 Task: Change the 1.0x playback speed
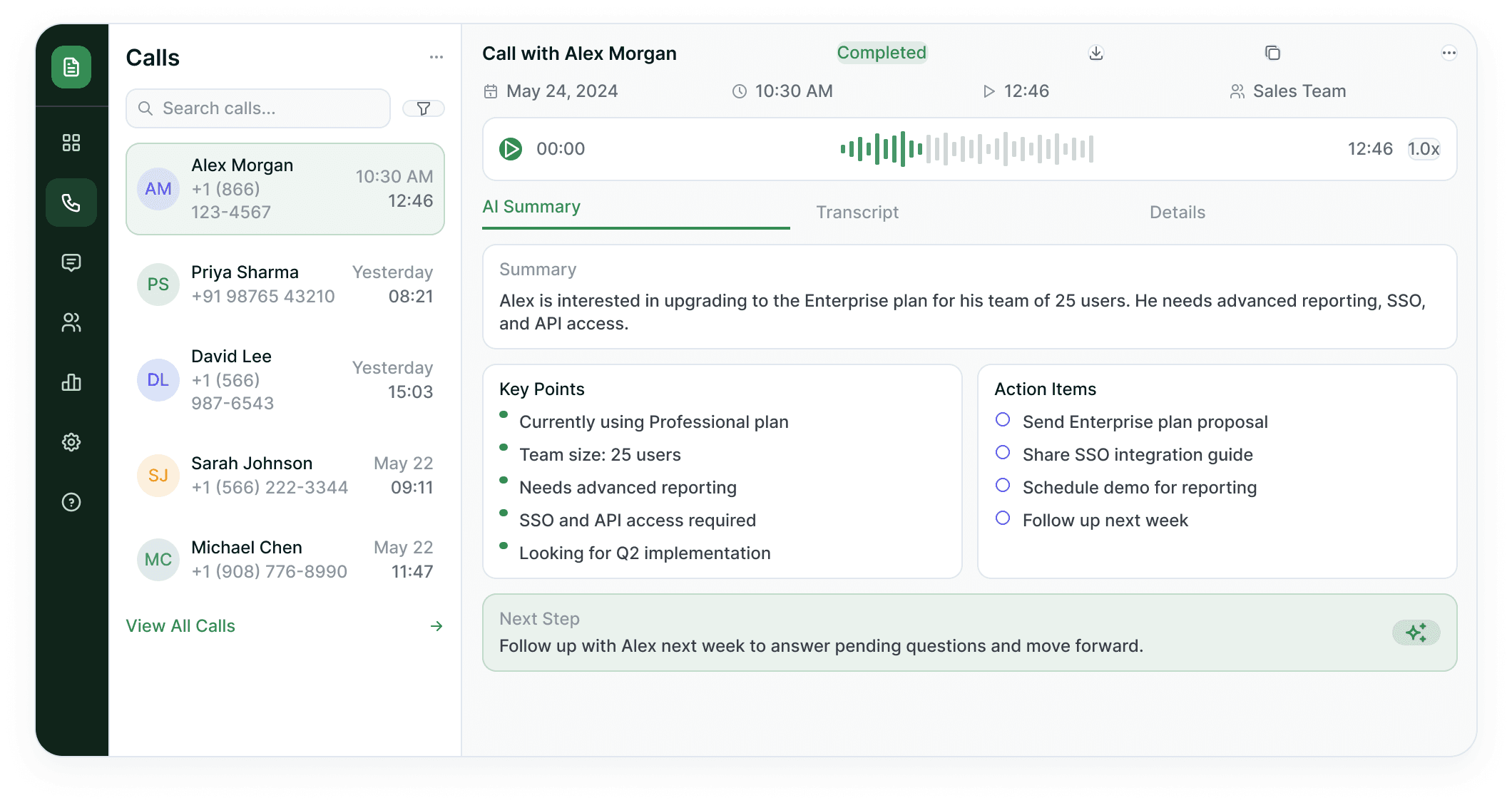[1424, 149]
